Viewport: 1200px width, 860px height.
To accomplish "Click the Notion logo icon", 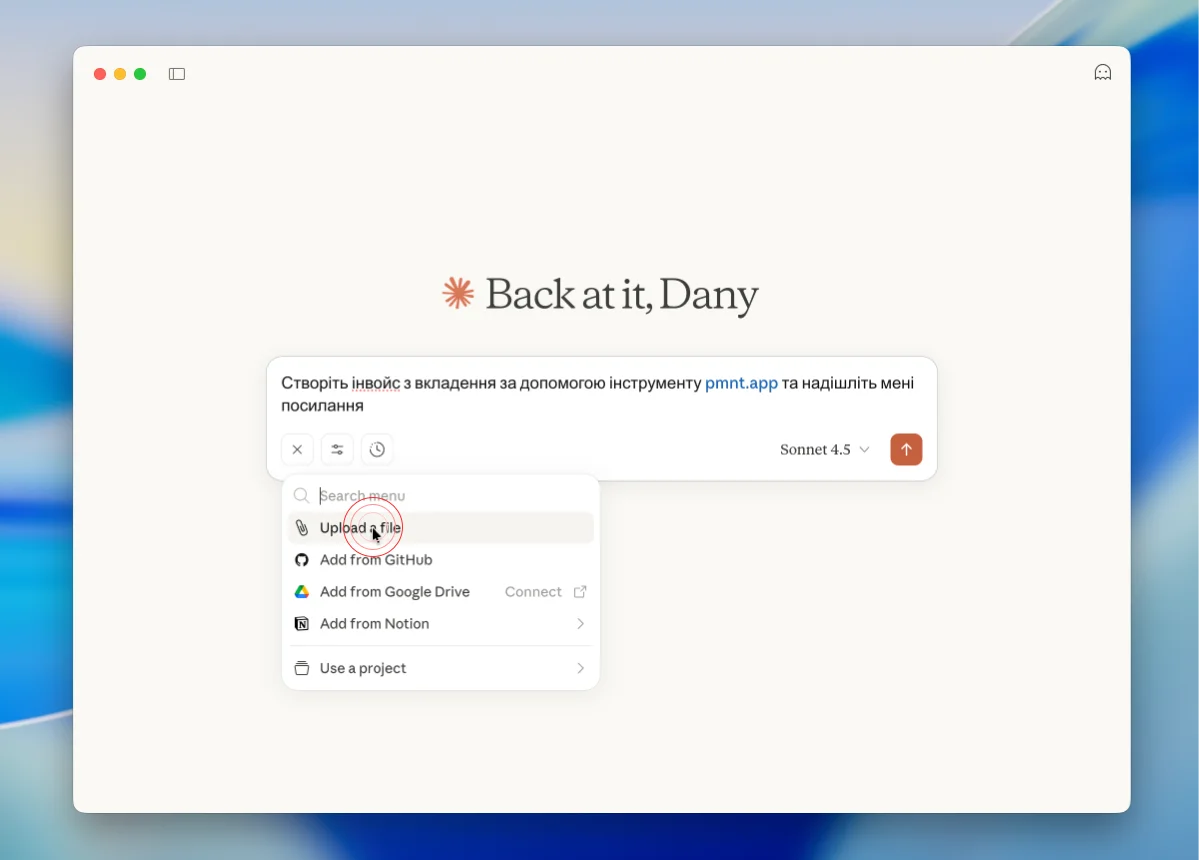I will click(302, 624).
